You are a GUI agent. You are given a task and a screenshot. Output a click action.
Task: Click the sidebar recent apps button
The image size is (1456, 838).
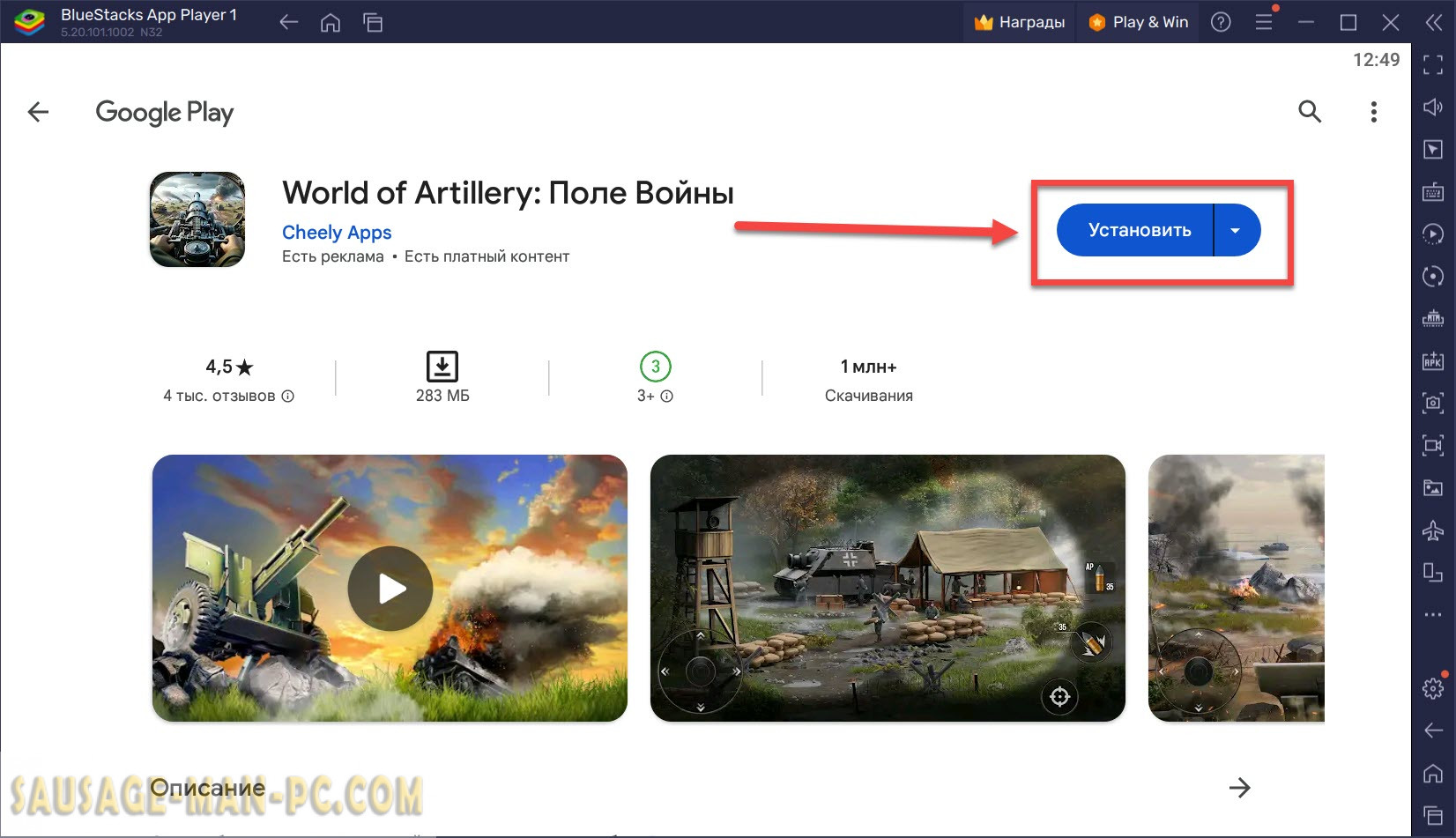click(1433, 815)
